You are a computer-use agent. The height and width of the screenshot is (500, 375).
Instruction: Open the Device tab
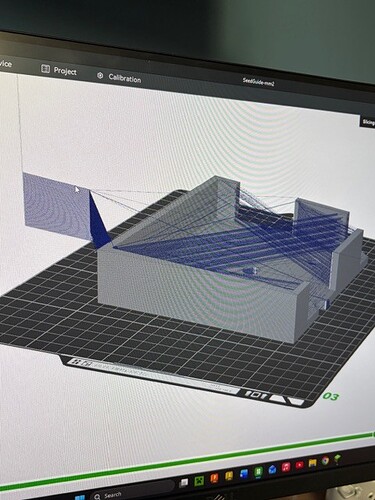click(x=5, y=63)
